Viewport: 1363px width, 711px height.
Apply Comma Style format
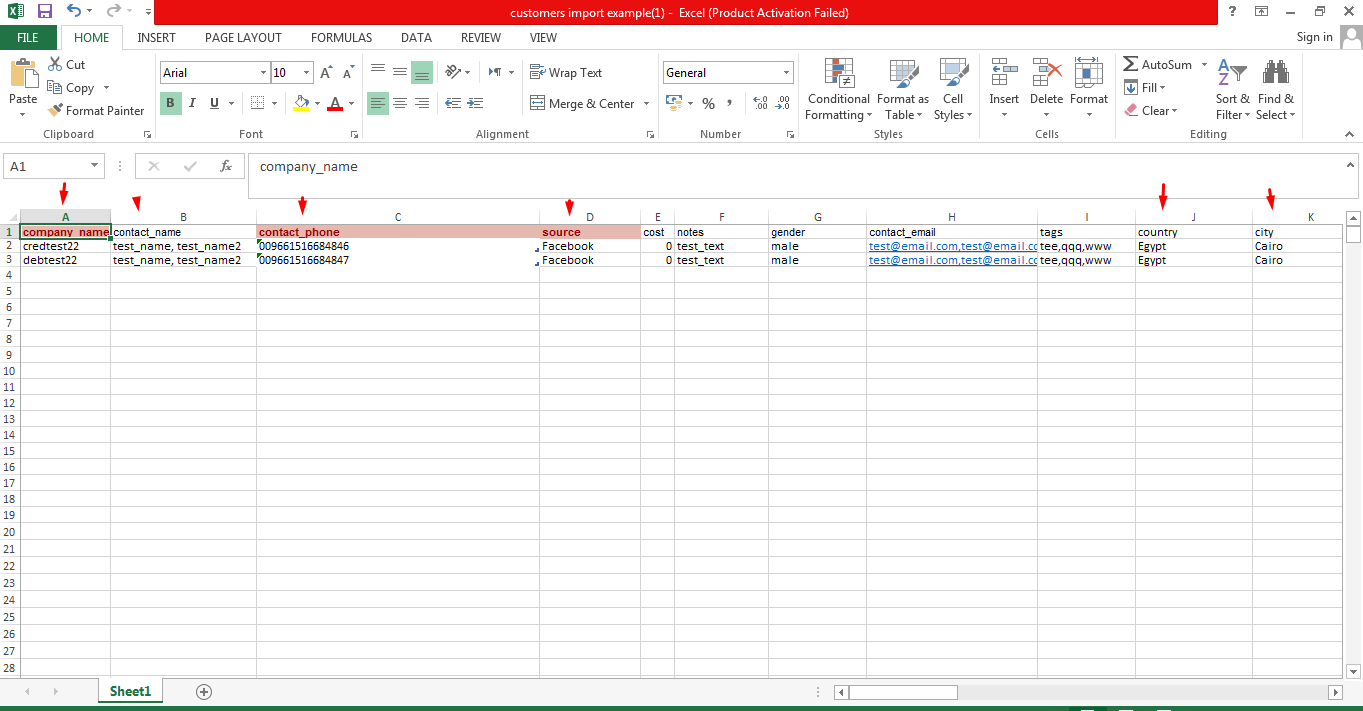[x=729, y=103]
